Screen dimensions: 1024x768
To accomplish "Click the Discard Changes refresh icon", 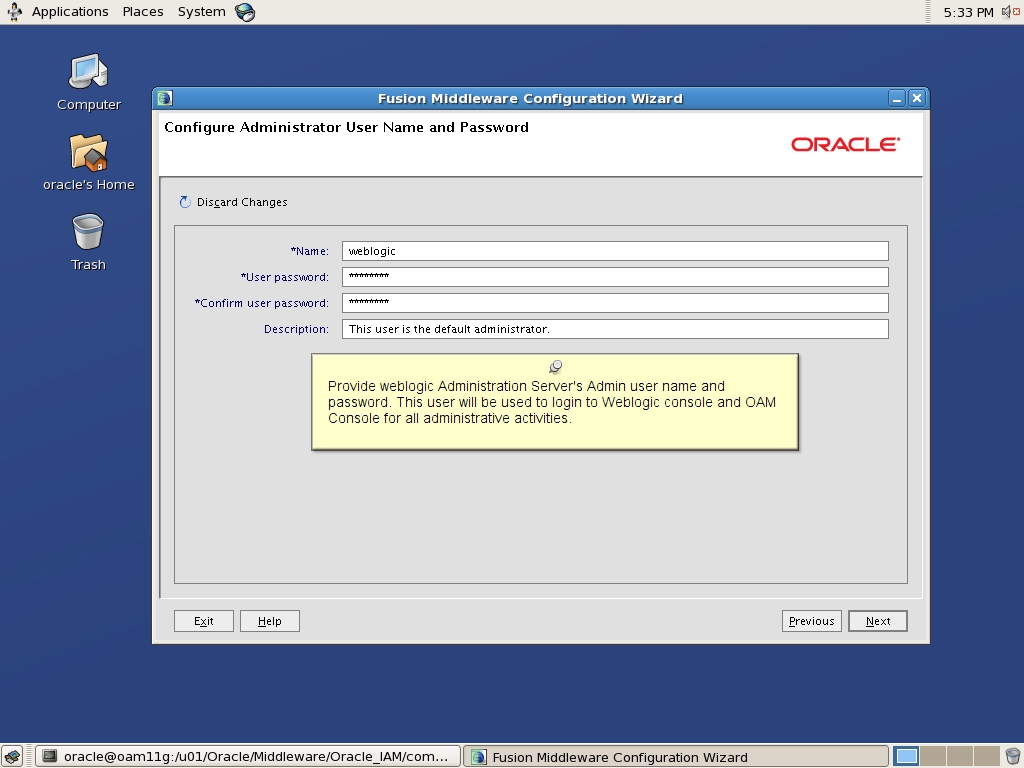I will click(185, 201).
